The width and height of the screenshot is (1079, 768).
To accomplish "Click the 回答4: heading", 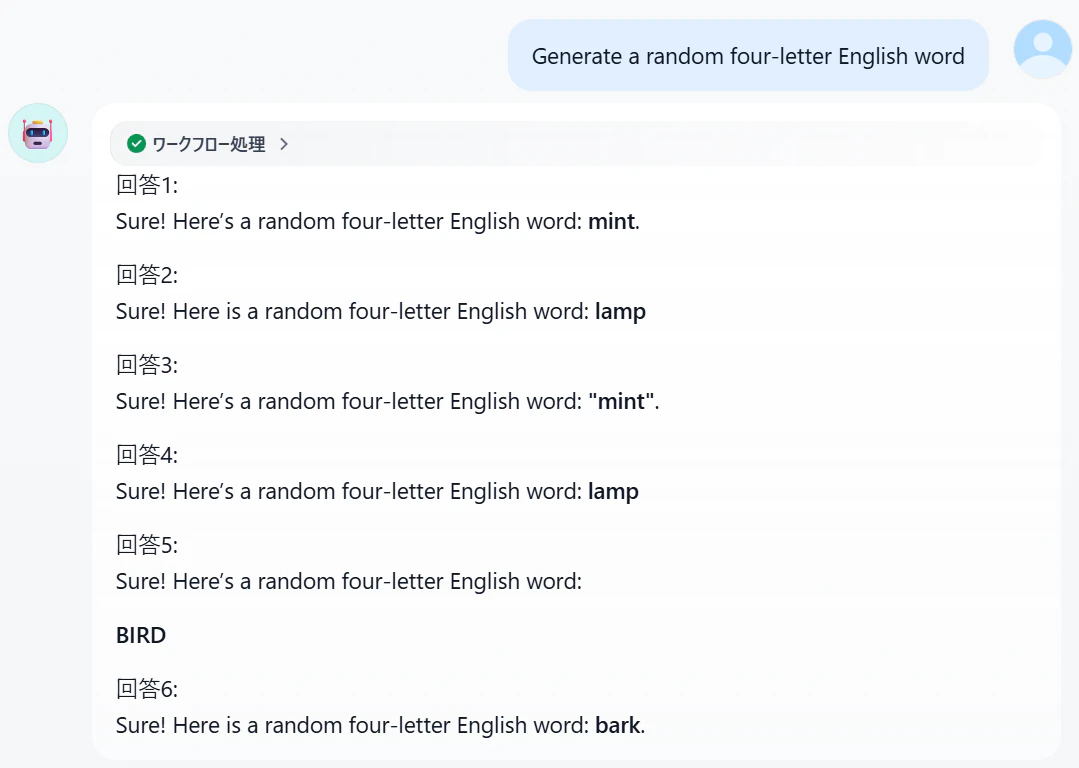I will click(147, 456).
